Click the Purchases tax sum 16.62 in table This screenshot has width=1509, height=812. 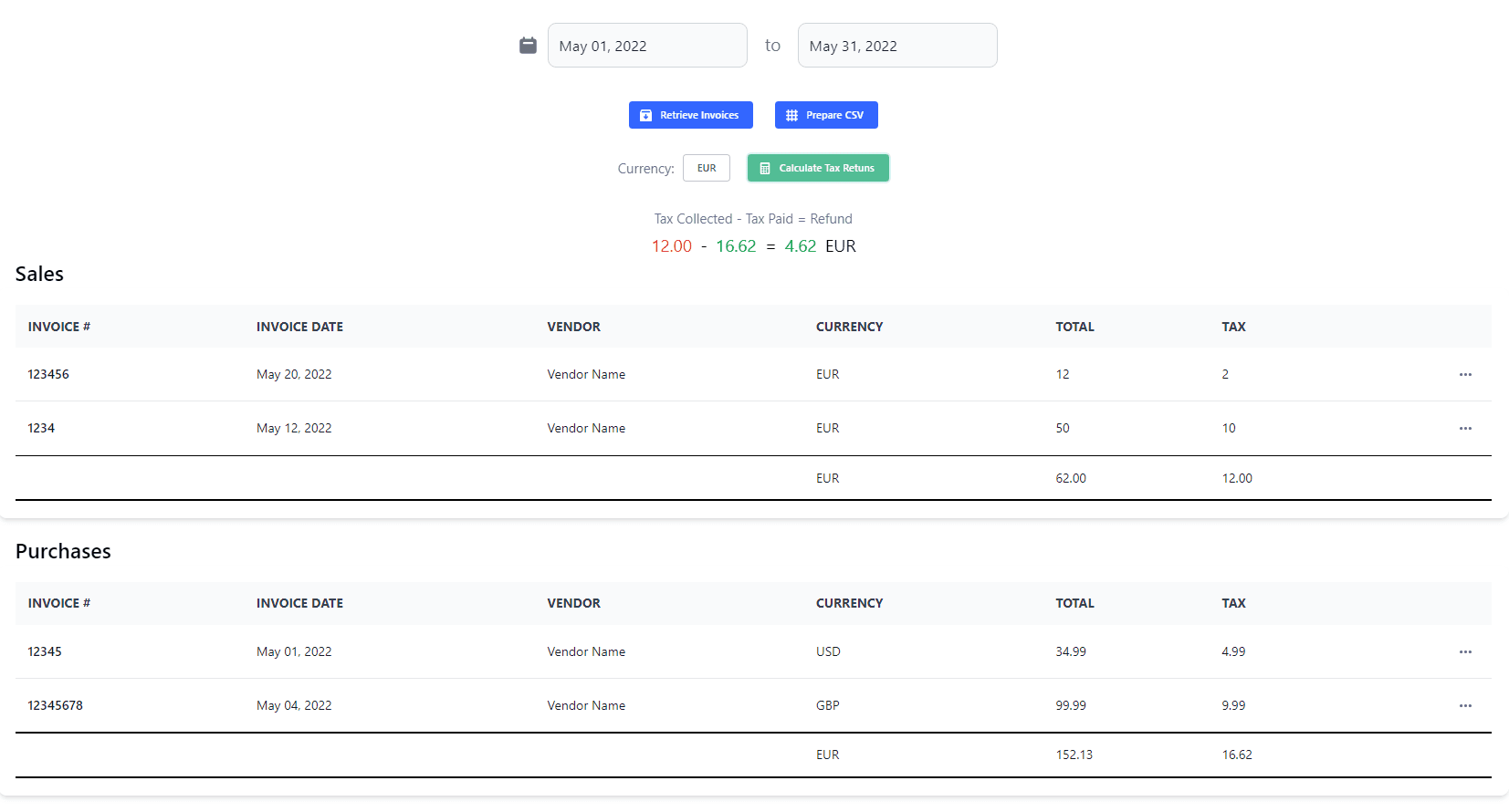tap(1237, 755)
